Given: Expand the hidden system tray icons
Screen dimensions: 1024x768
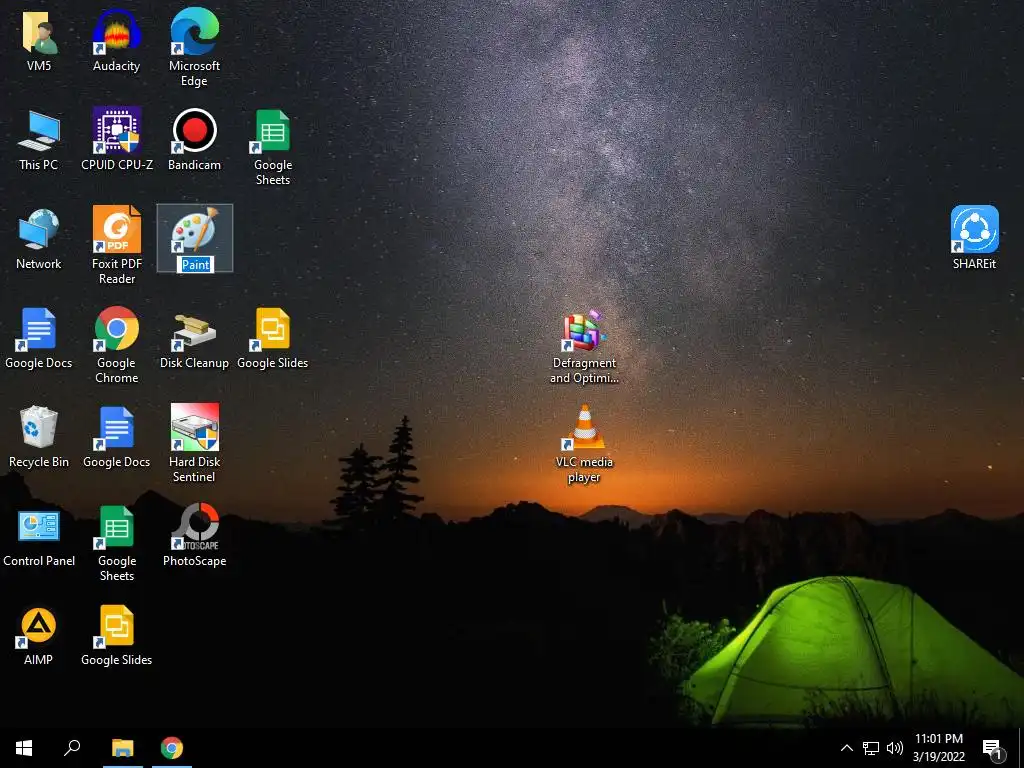Looking at the screenshot, I should (x=846, y=748).
